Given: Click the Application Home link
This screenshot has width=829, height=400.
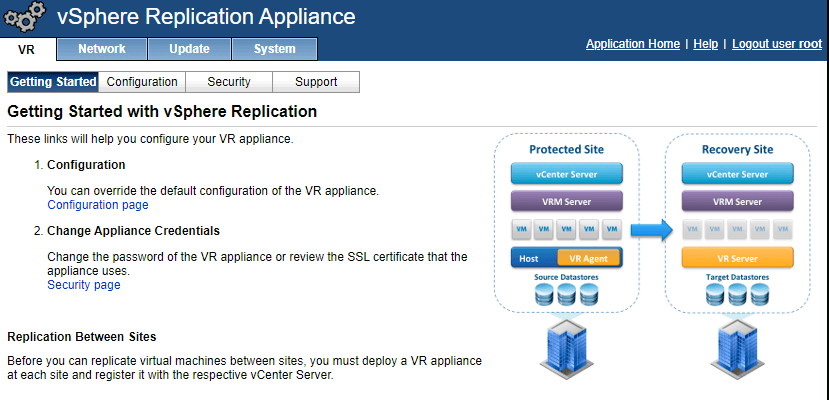Looking at the screenshot, I should click(633, 44).
